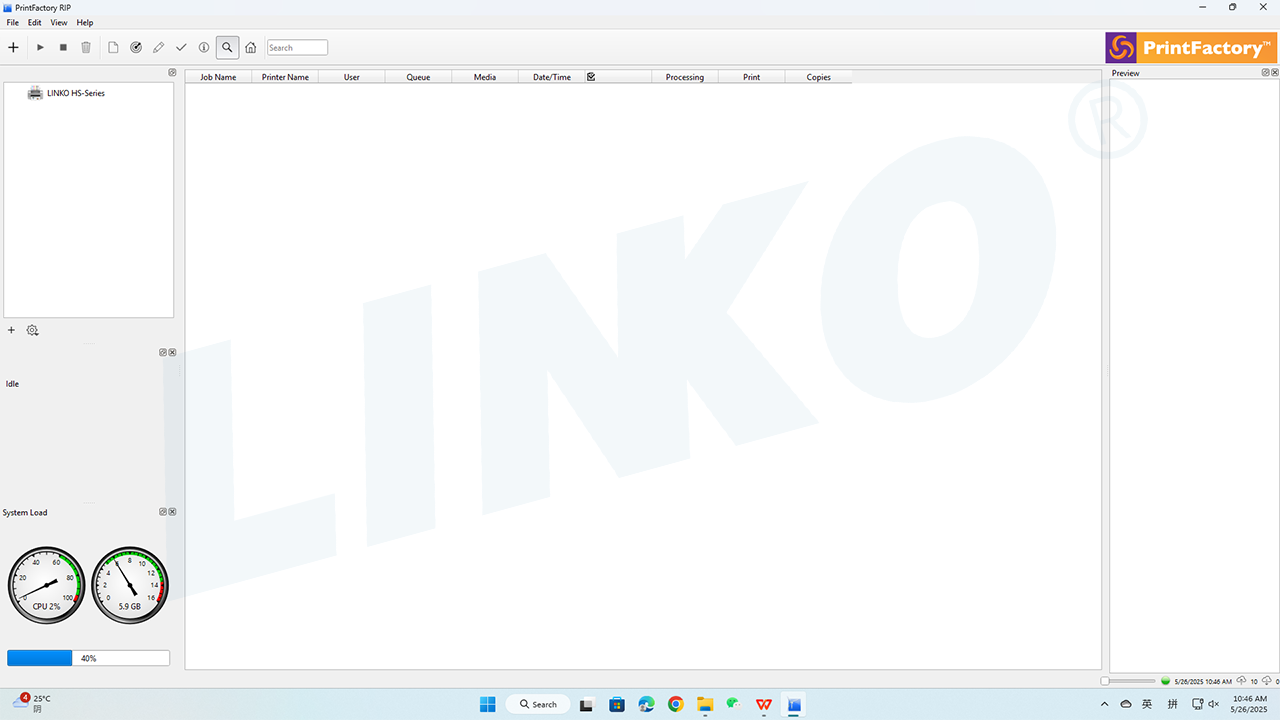The image size is (1280, 720).
Task: Click the preview zoom slider handle
Action: click(1104, 681)
